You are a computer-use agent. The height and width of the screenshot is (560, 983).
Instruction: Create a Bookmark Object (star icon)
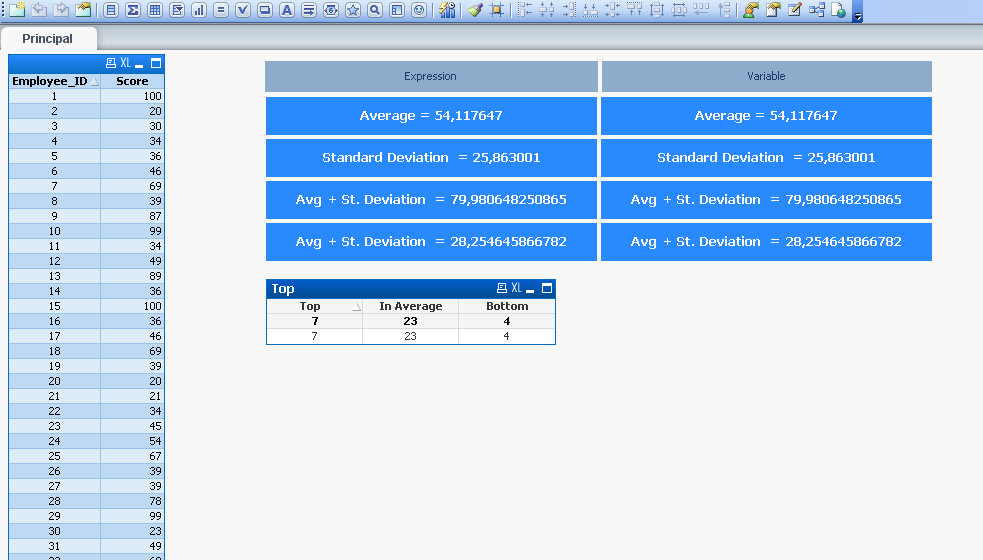tap(353, 9)
